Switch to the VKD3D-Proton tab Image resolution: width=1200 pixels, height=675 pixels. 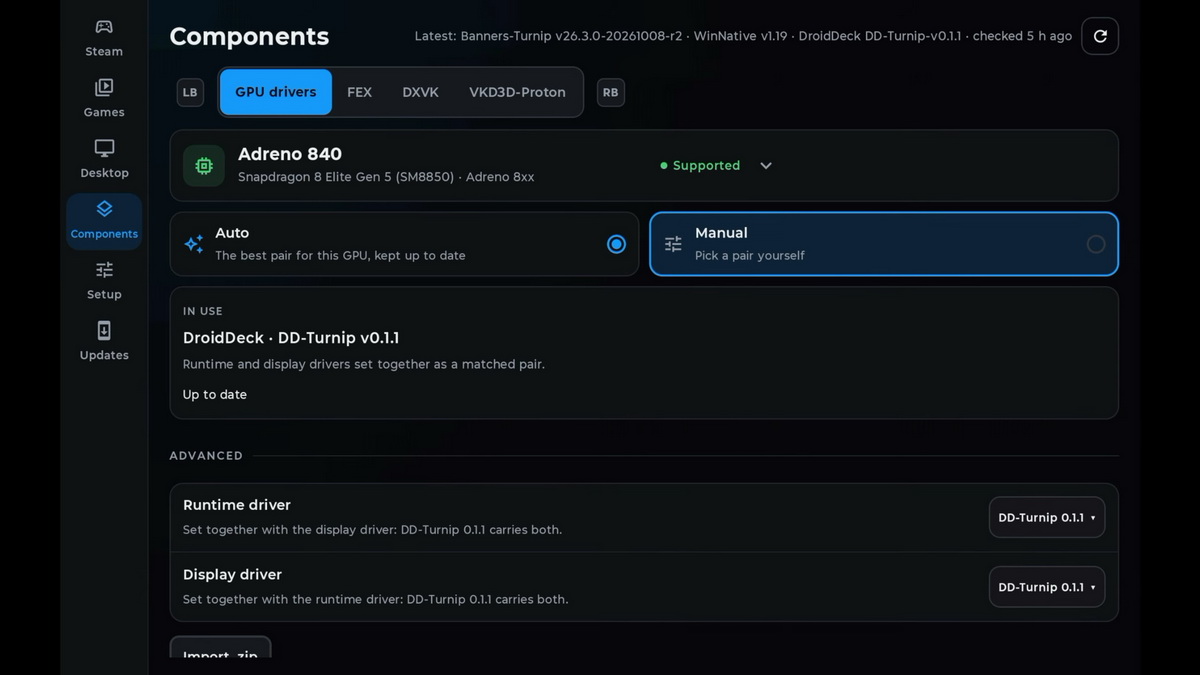click(517, 92)
